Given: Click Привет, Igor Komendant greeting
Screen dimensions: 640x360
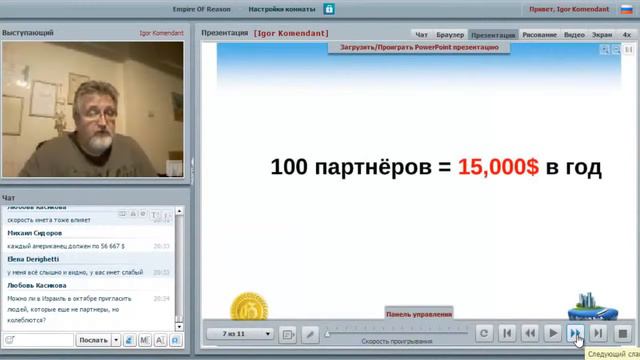Looking at the screenshot, I should point(569,9).
